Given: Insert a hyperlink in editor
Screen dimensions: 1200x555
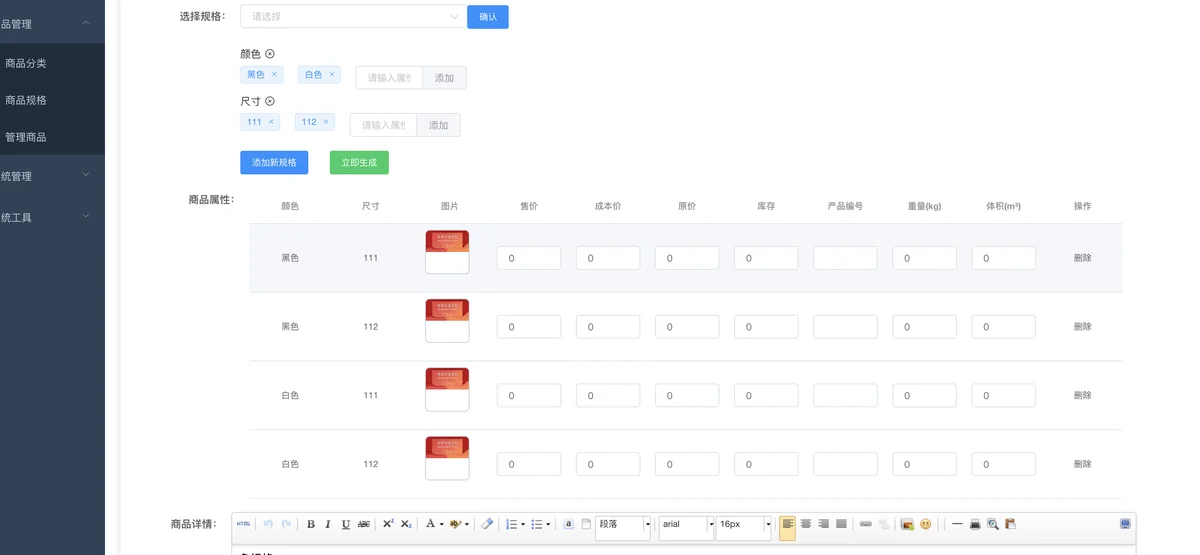Looking at the screenshot, I should [866, 524].
